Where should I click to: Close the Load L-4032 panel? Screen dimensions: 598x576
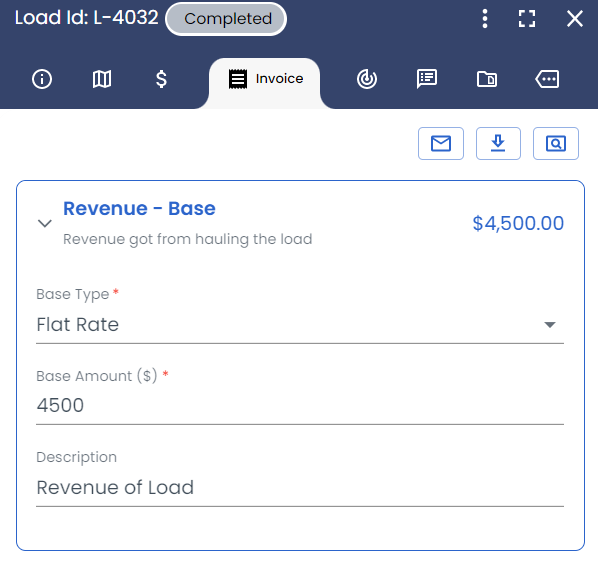coord(575,19)
